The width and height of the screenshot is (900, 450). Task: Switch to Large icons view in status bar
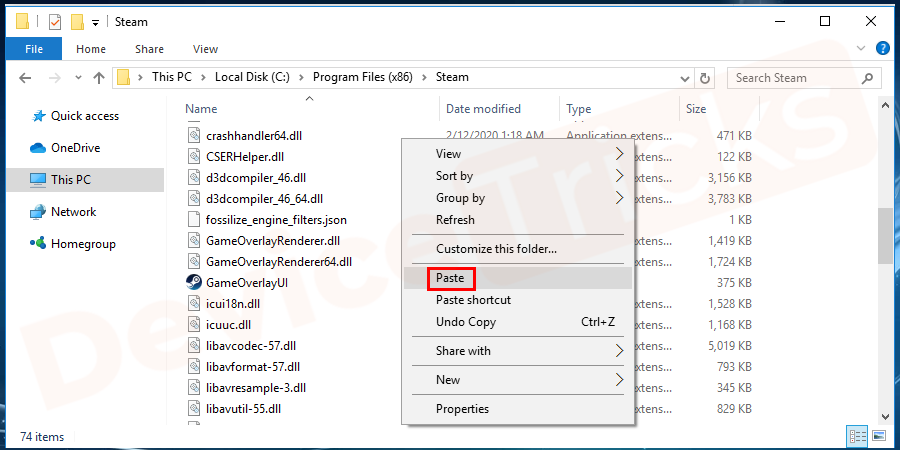879,435
